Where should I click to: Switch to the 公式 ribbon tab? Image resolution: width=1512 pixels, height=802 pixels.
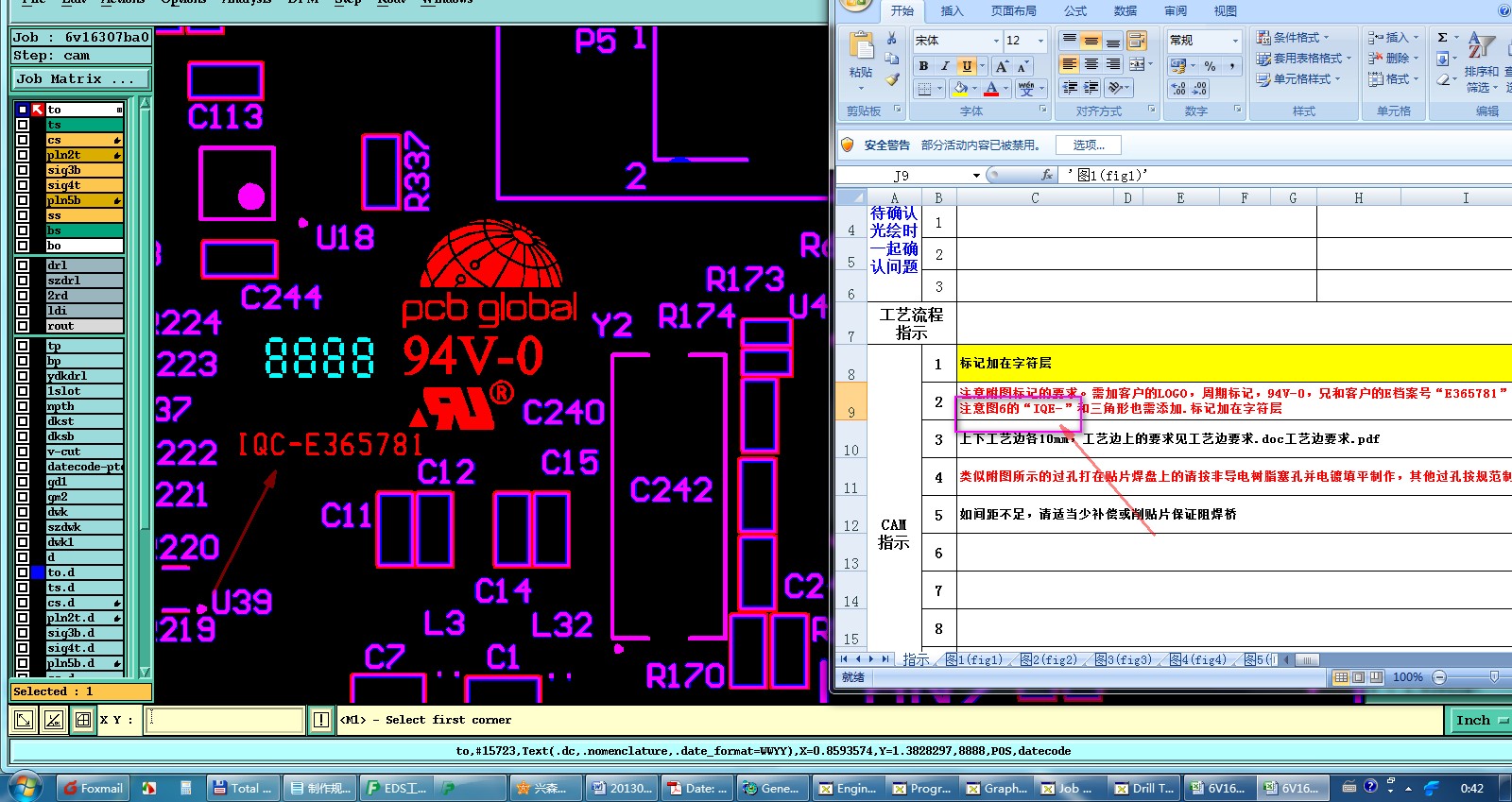point(1075,11)
